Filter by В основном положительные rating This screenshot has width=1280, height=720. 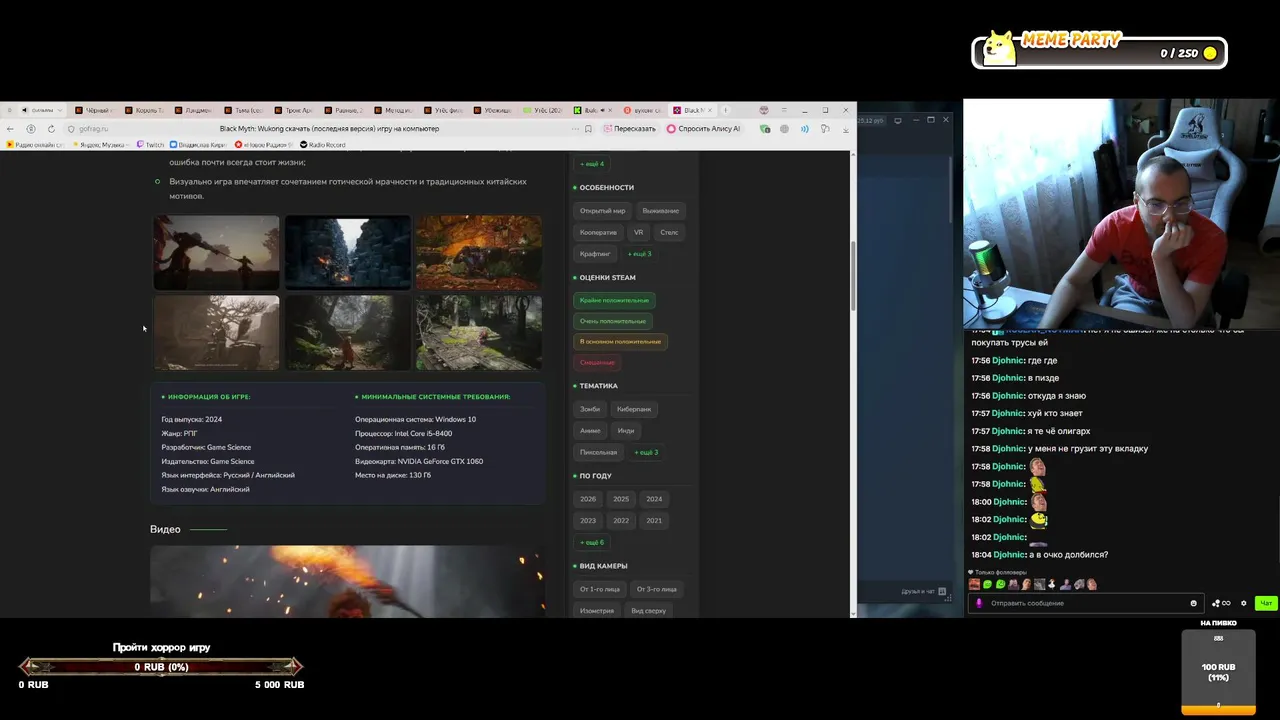(x=620, y=341)
